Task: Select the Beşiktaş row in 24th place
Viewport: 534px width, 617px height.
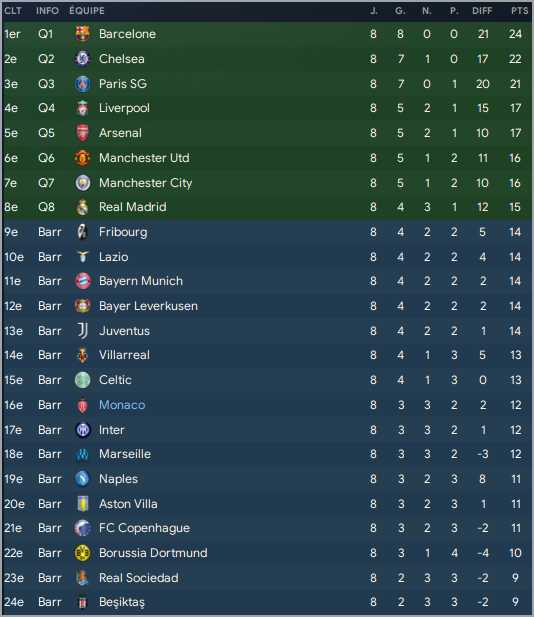Action: [267, 602]
